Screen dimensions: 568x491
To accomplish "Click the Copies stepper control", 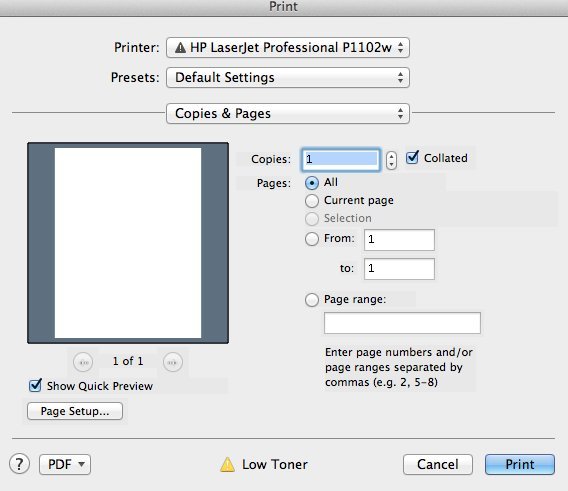I will tap(391, 160).
